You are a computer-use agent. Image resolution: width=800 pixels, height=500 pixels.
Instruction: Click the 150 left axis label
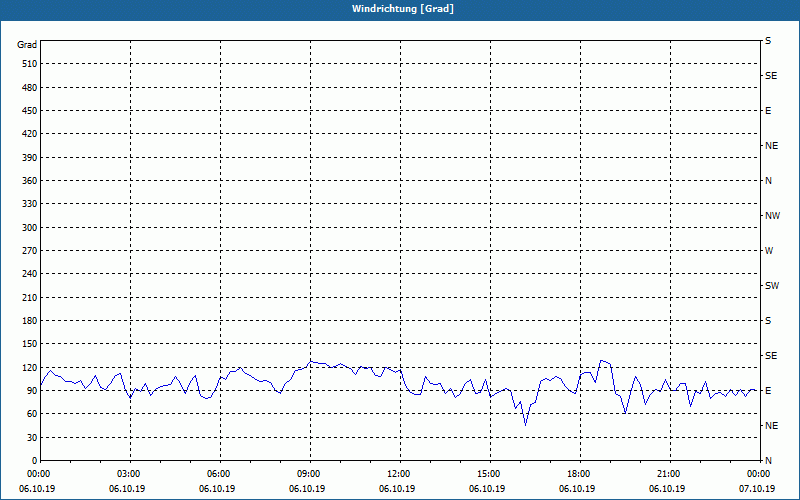coord(30,344)
